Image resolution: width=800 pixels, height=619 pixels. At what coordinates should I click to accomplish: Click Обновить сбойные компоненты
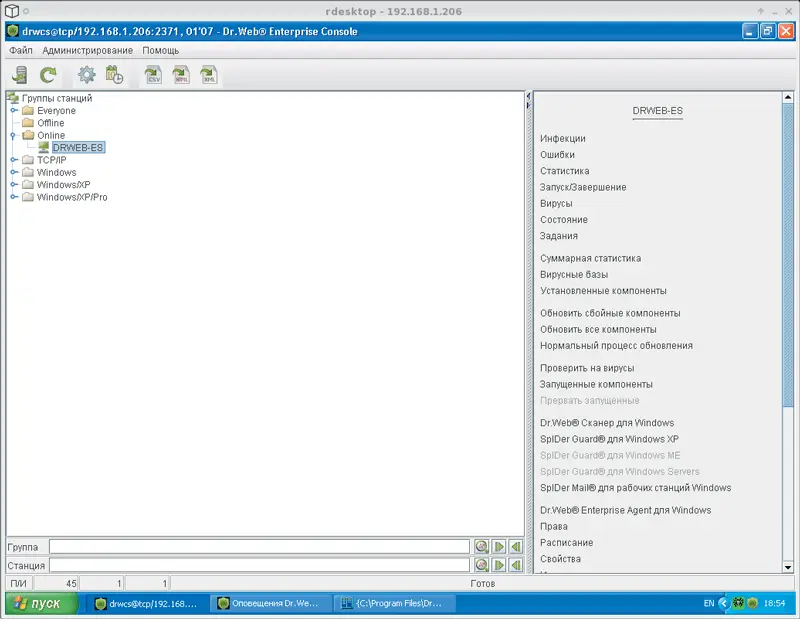coord(610,313)
